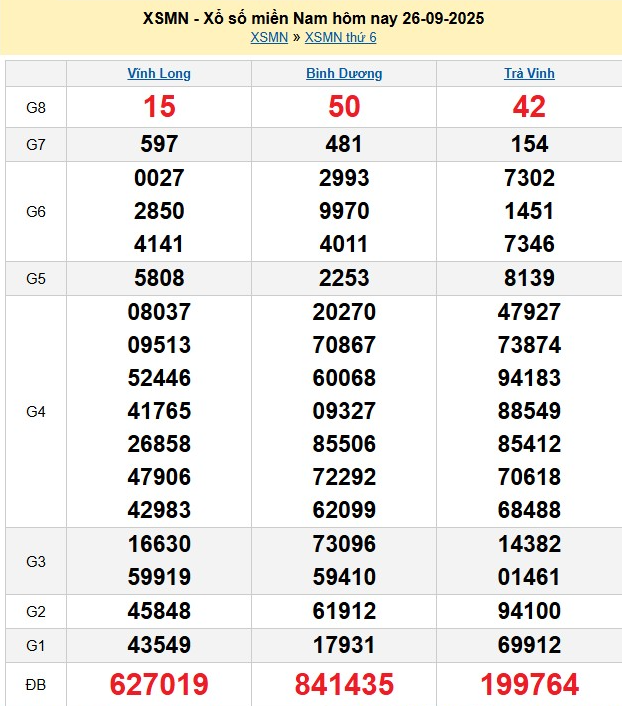
Task: Click the first XSMN breadcrumb link
Action: coord(268,38)
